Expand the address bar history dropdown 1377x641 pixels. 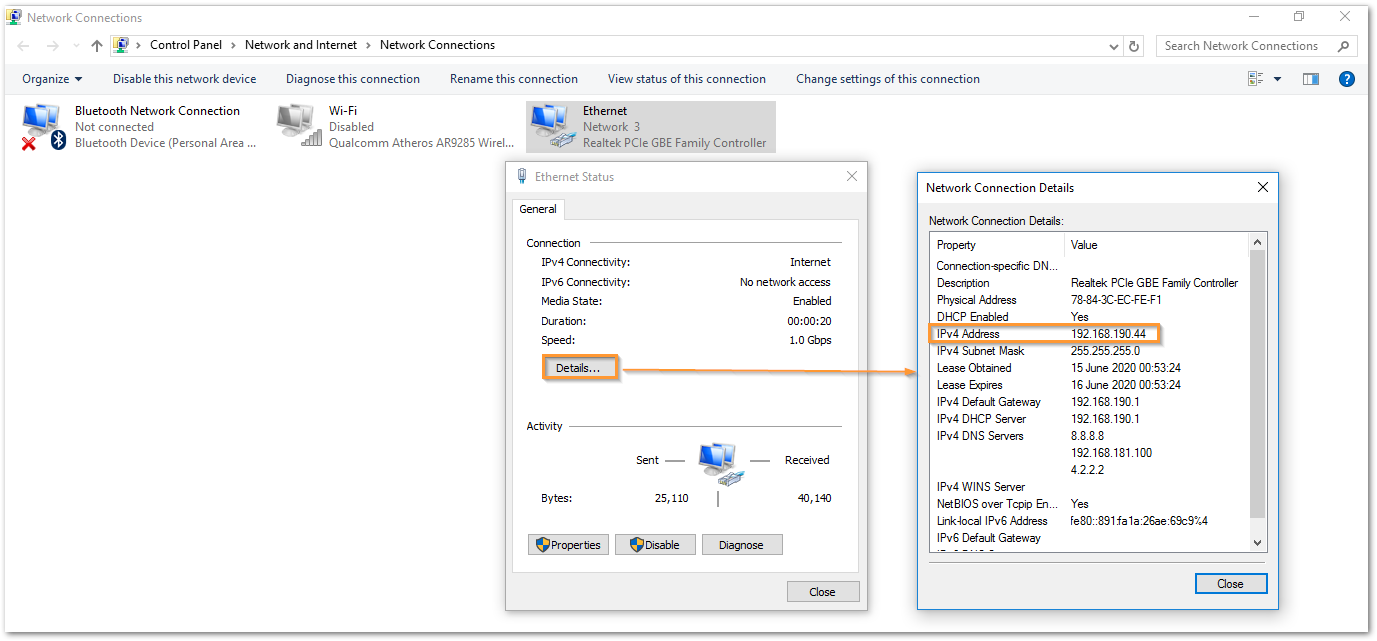(1115, 46)
